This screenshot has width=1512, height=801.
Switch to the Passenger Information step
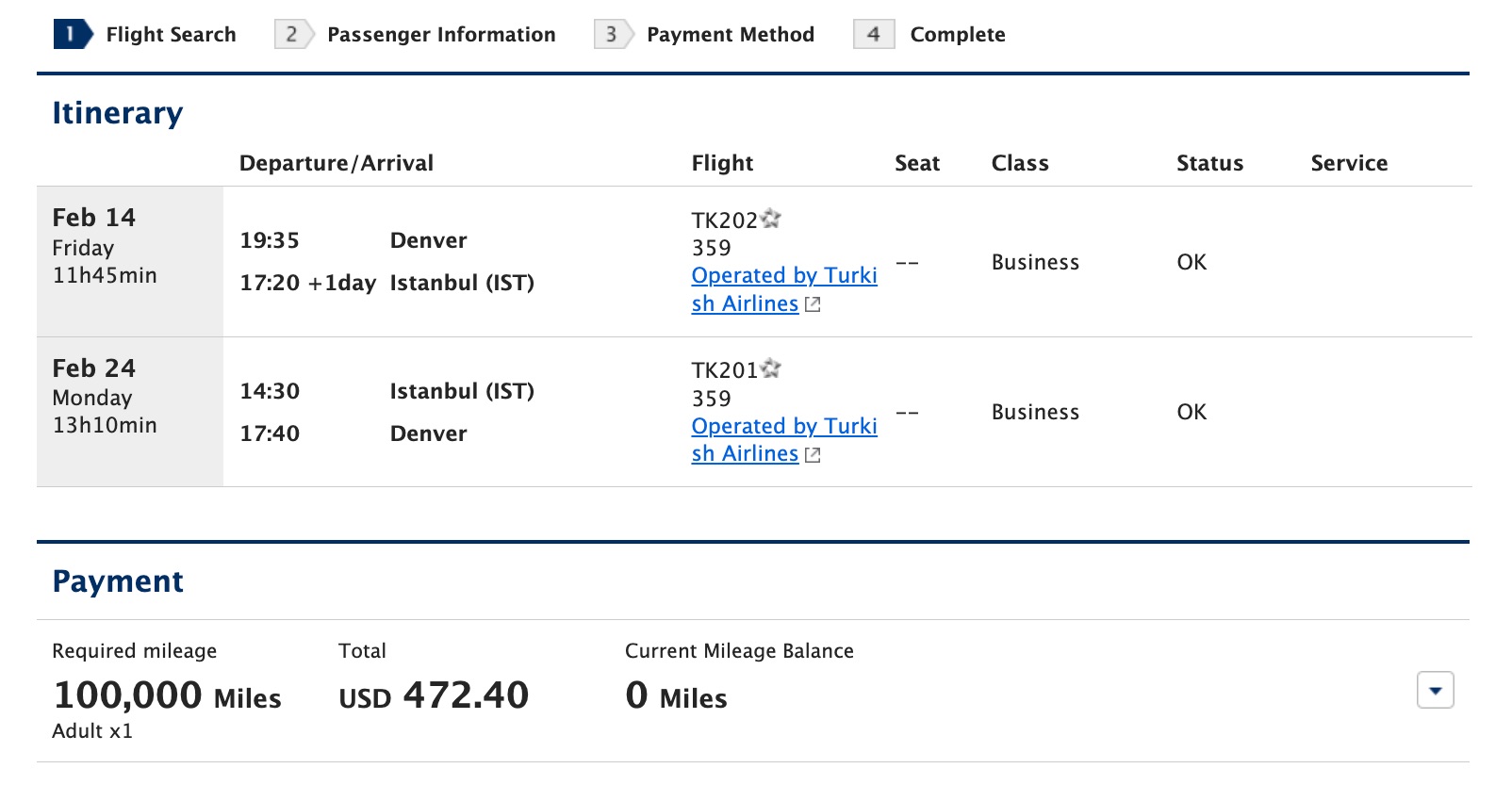[440, 34]
